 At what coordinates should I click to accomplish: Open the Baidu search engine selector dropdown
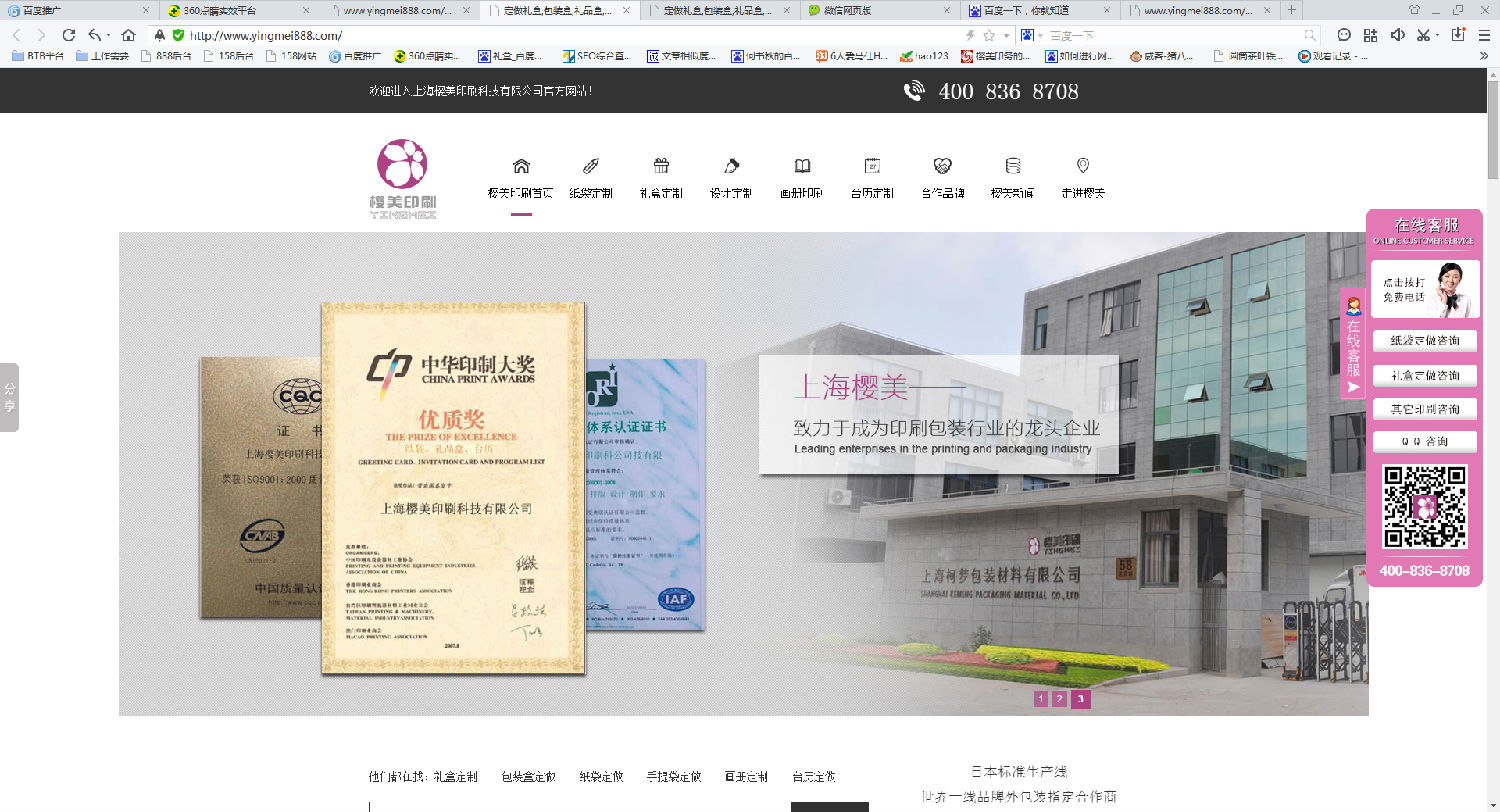pyautogui.click(x=1032, y=35)
